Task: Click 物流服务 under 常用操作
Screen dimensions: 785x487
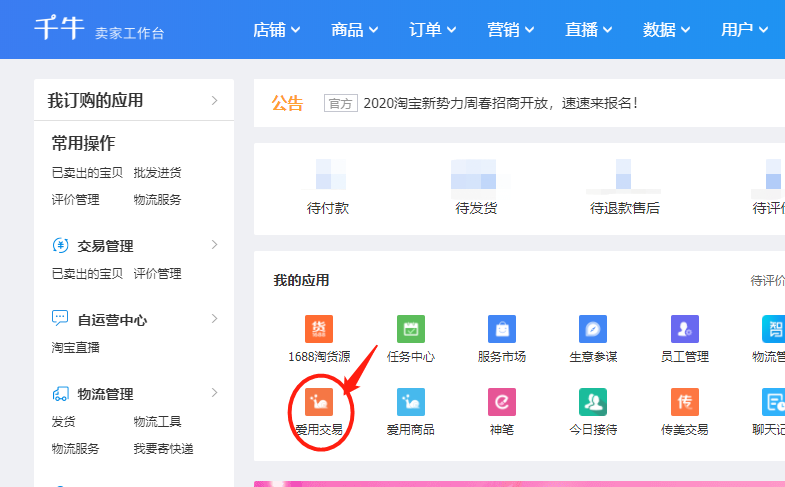Action: 157,200
